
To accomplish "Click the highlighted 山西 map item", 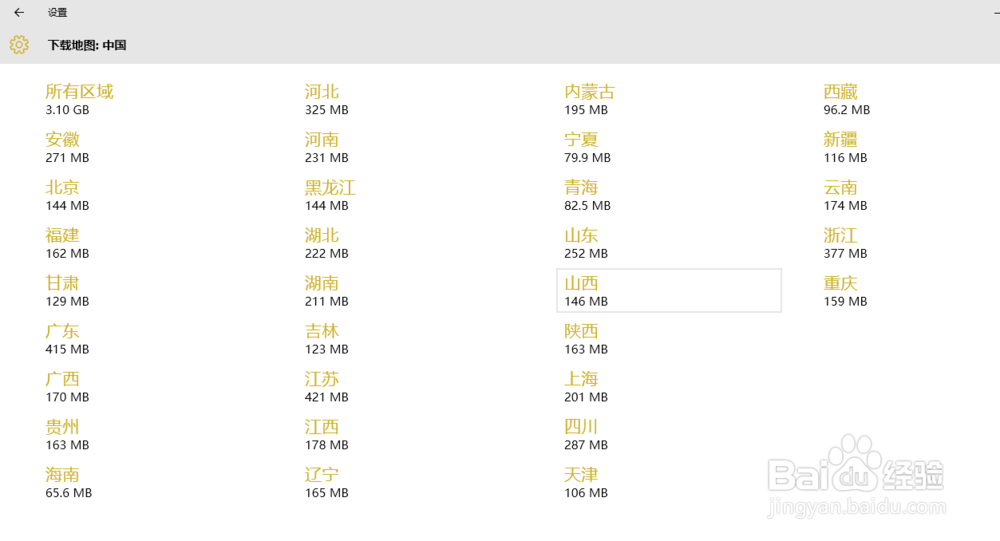I will 668,290.
